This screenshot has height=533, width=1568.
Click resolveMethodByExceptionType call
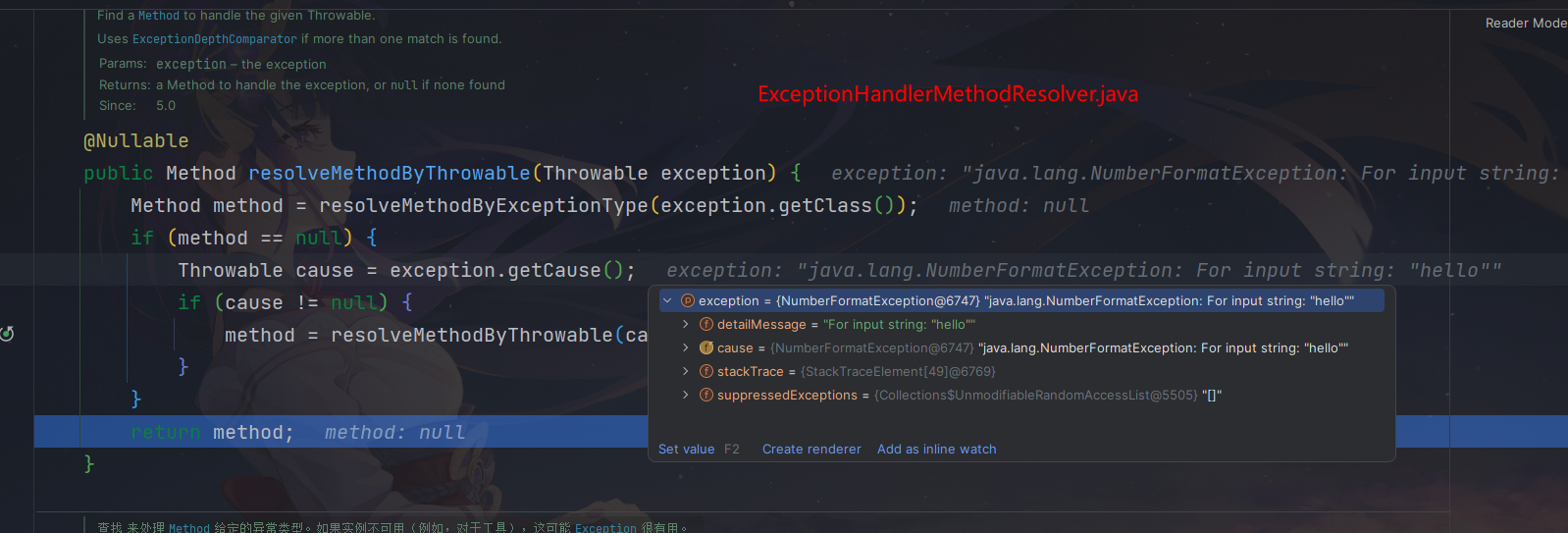(484, 205)
